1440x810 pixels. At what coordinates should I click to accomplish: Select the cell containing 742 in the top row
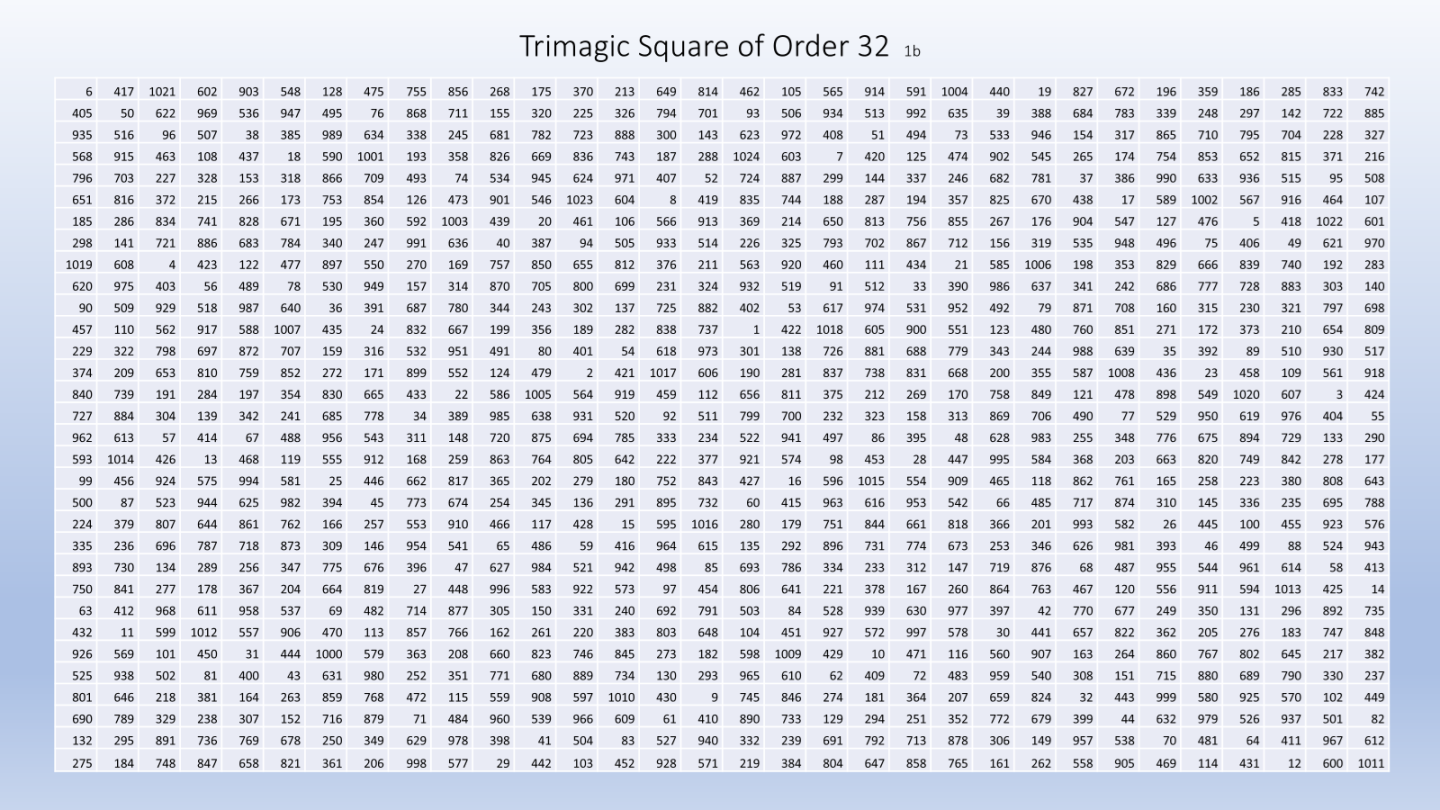click(x=1370, y=92)
